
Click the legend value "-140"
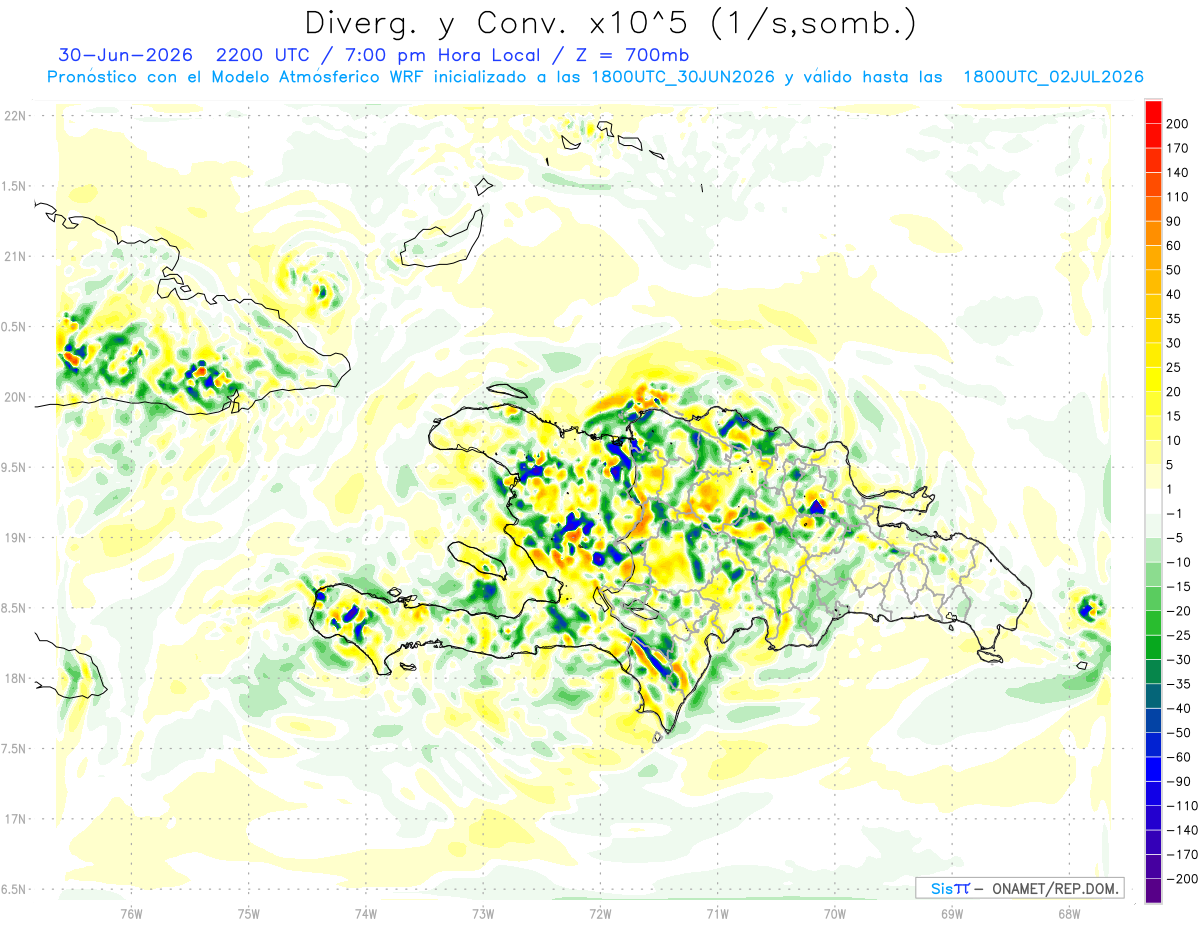tap(1180, 830)
